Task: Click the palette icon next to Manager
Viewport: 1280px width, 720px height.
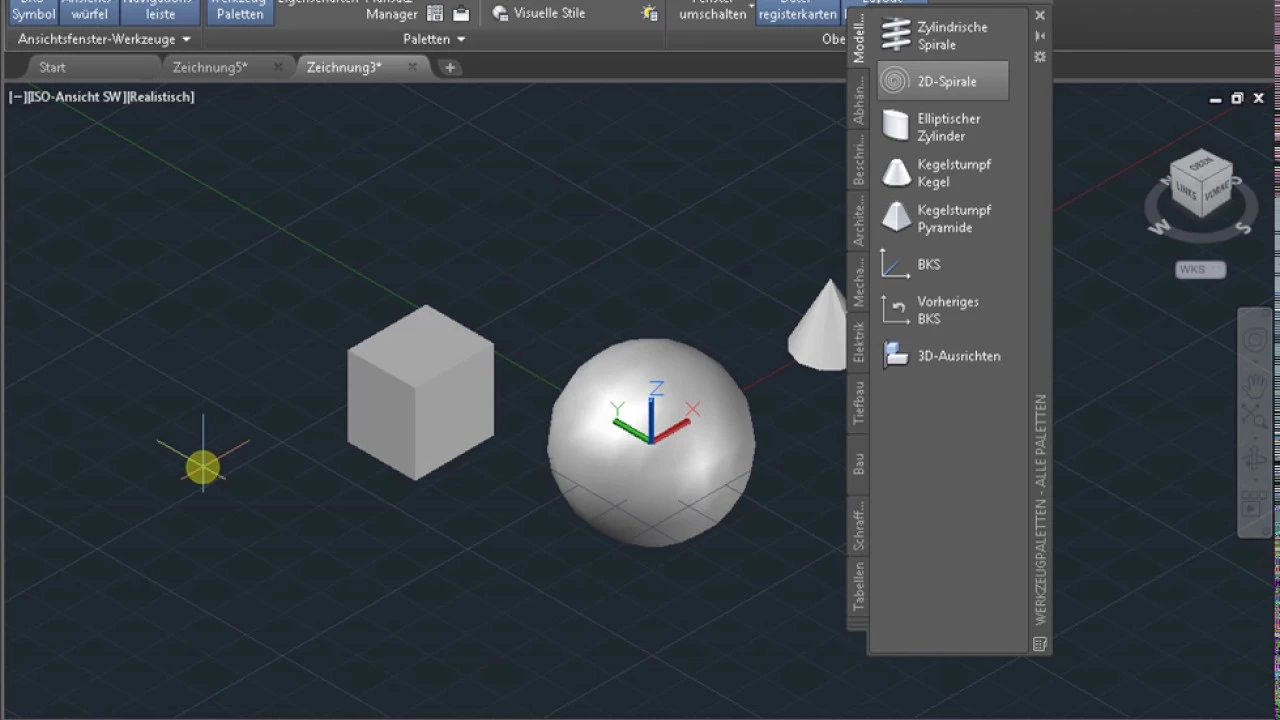Action: 435,13
